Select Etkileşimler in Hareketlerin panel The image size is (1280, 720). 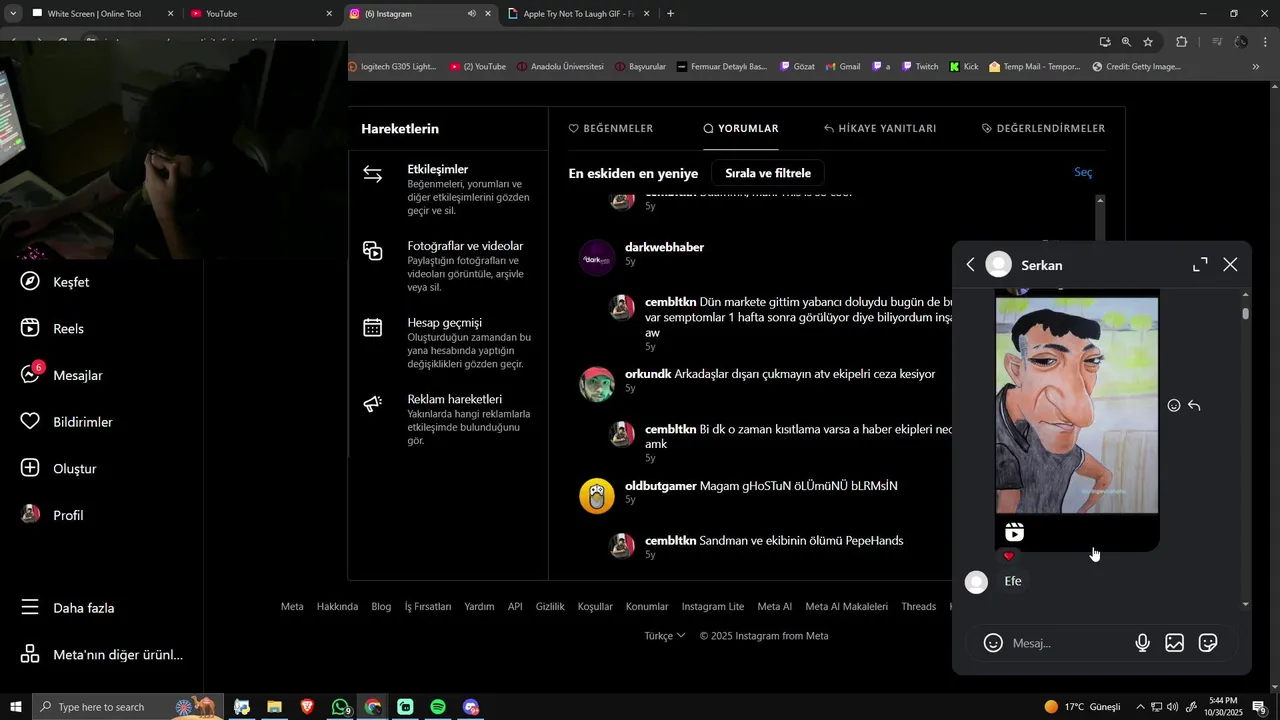click(x=448, y=190)
